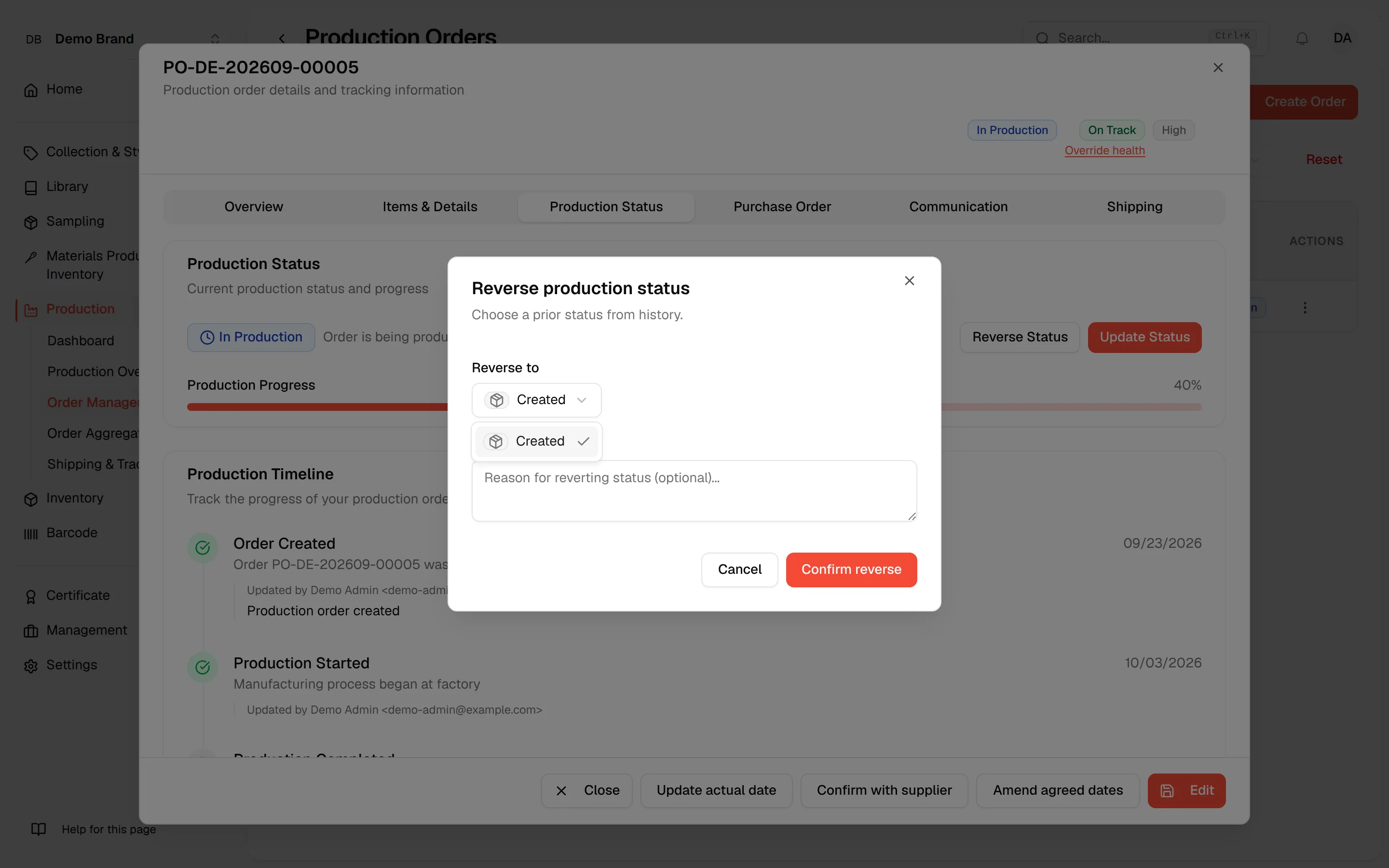Confirm reverse of production status
This screenshot has height=868, width=1389.
click(851, 570)
